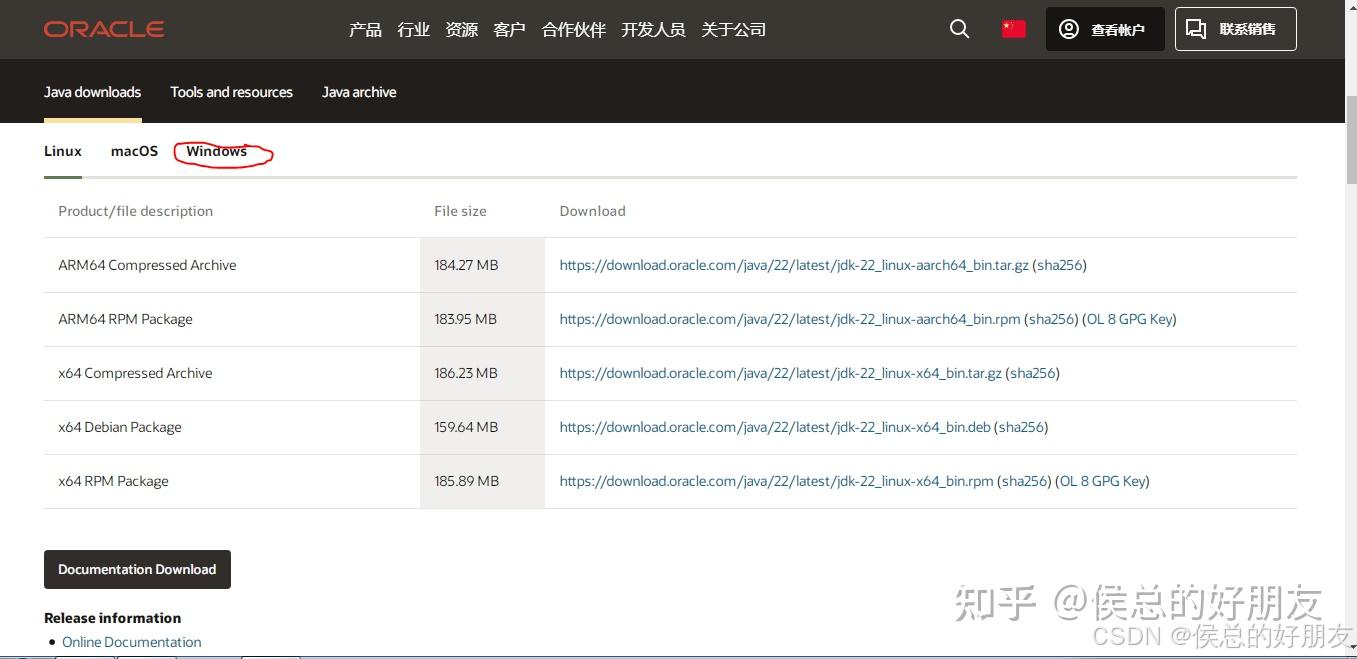The height and width of the screenshot is (659, 1357).
Task: Open the 关于公司 menu
Action: pos(733,30)
